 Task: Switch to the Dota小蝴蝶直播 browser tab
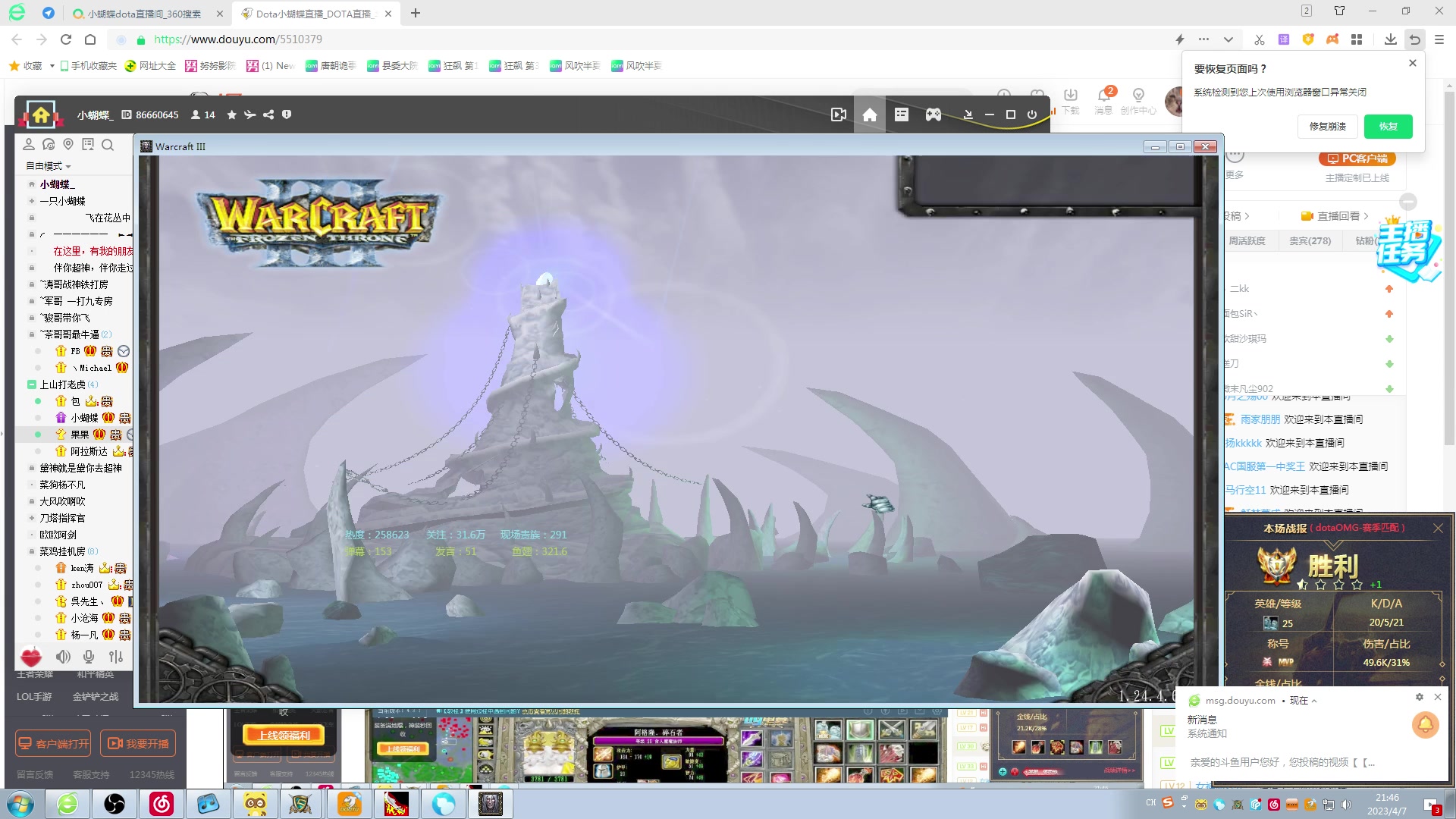317,14
